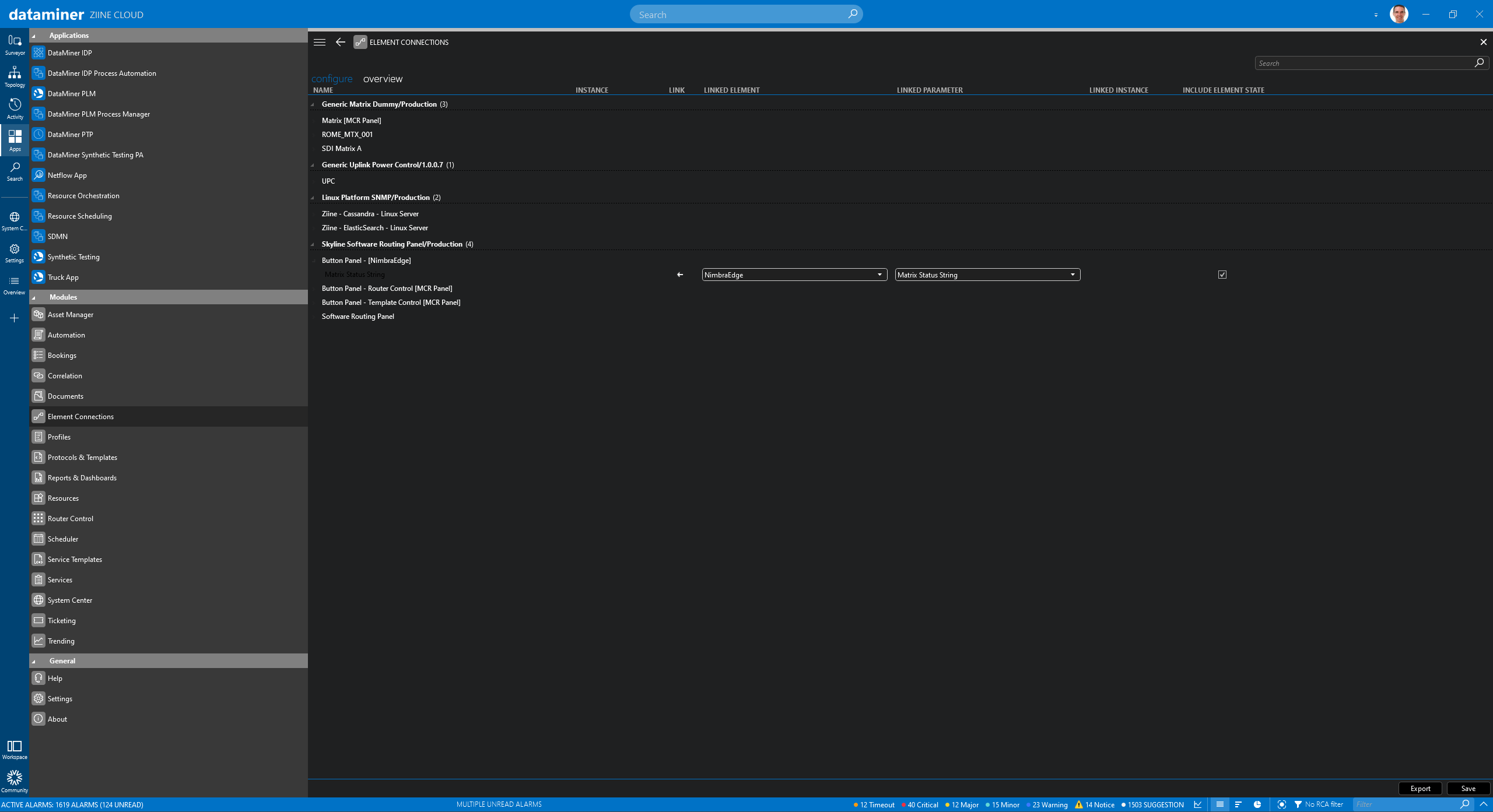Switch to the overview tab
The height and width of the screenshot is (812, 1493).
[383, 79]
